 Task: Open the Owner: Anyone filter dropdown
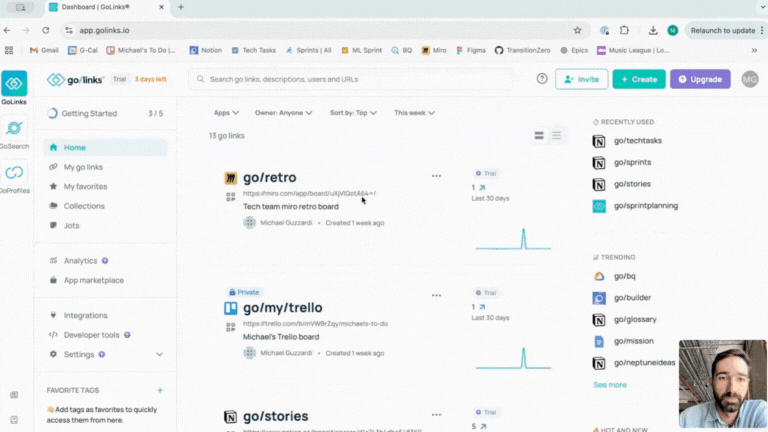click(x=284, y=113)
